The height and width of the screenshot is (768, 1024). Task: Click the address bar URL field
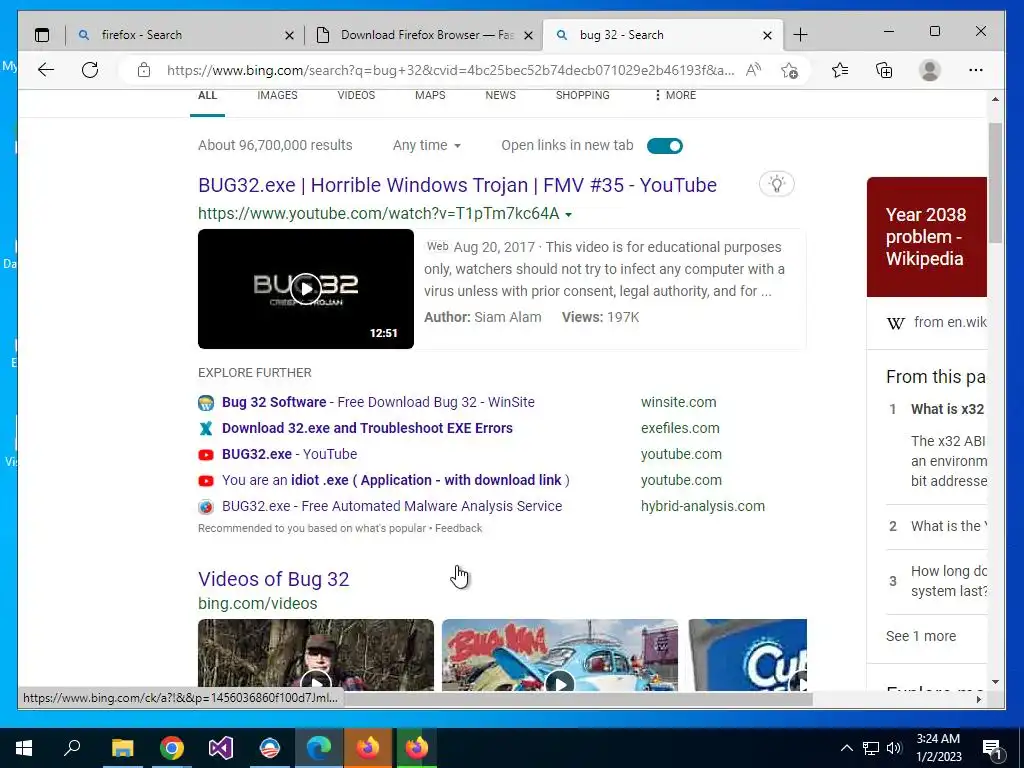[x=451, y=70]
